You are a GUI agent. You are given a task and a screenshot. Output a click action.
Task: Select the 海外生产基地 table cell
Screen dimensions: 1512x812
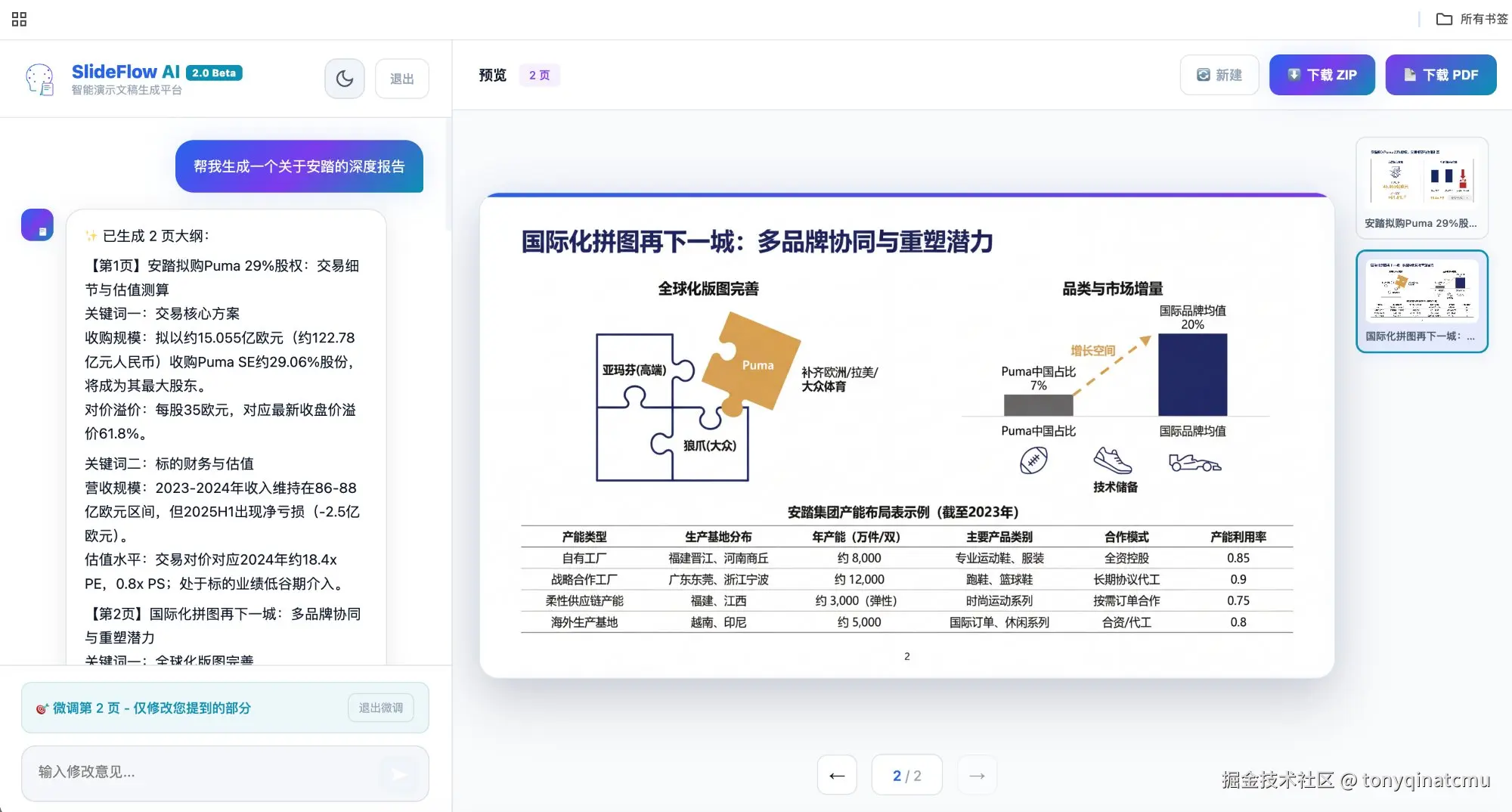pos(584,622)
